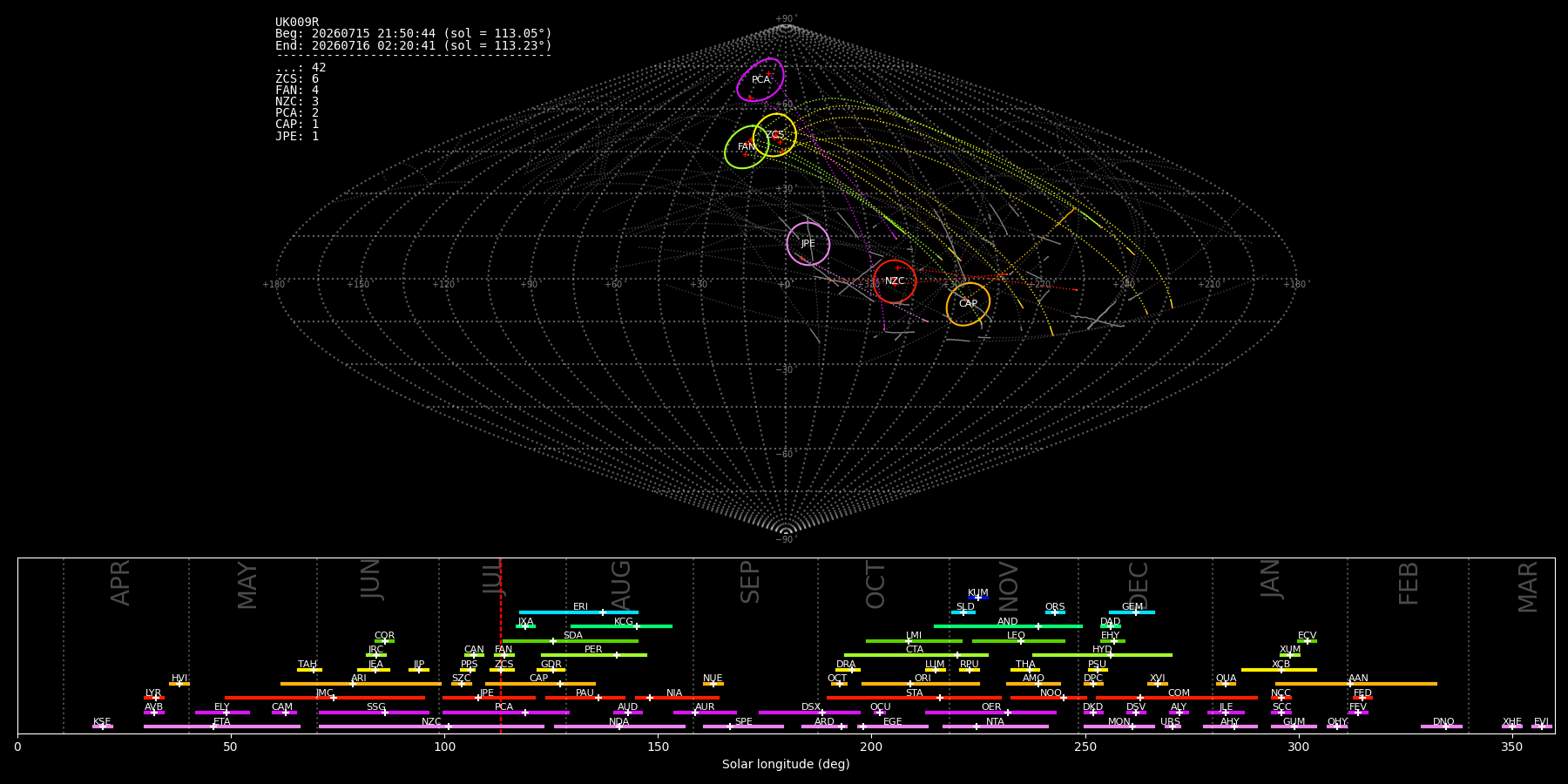The image size is (1568, 784).
Task: Click the CAP orange radiant circle
Action: (x=968, y=304)
